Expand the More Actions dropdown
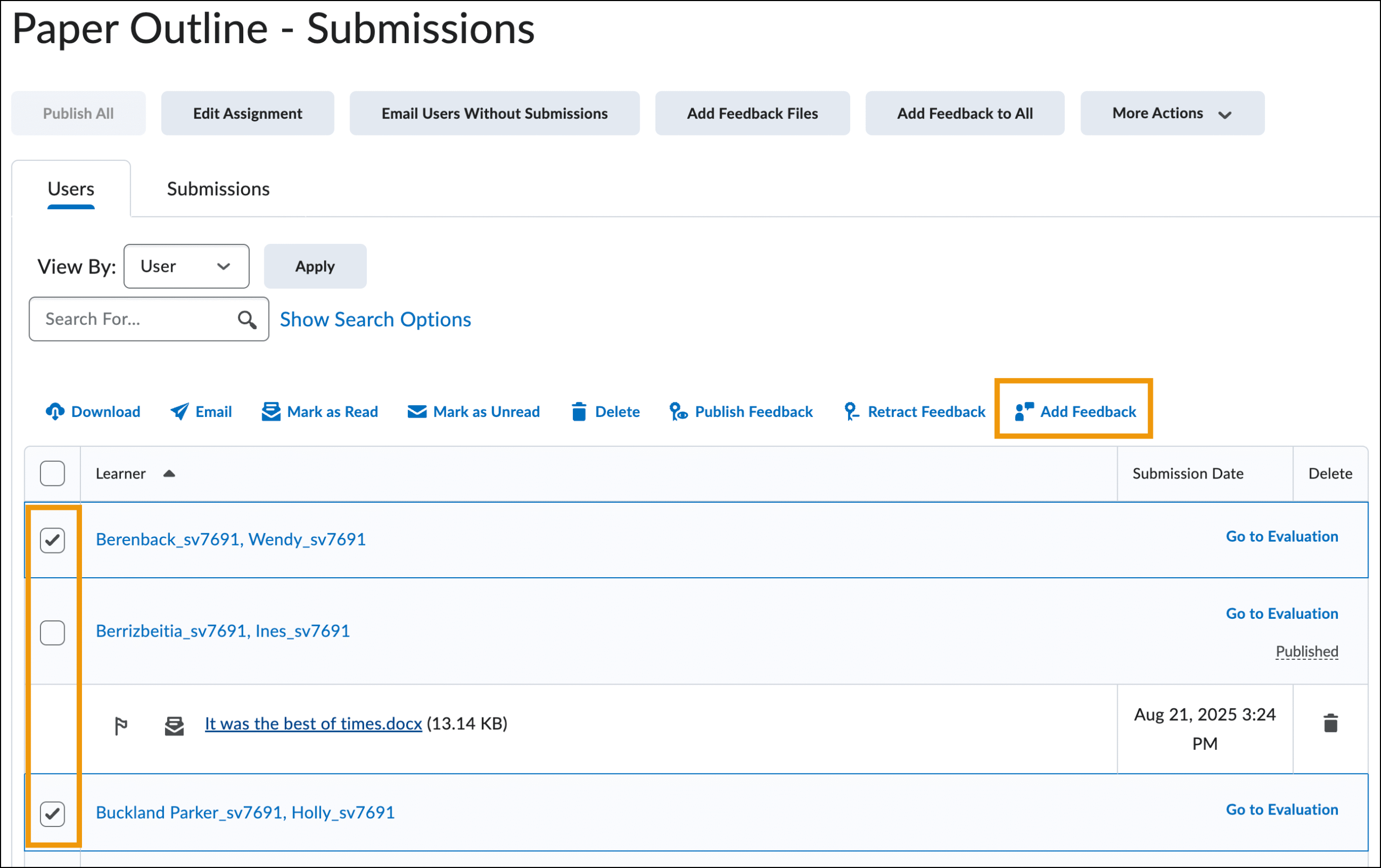Viewport: 1381px width, 868px height. tap(1172, 114)
